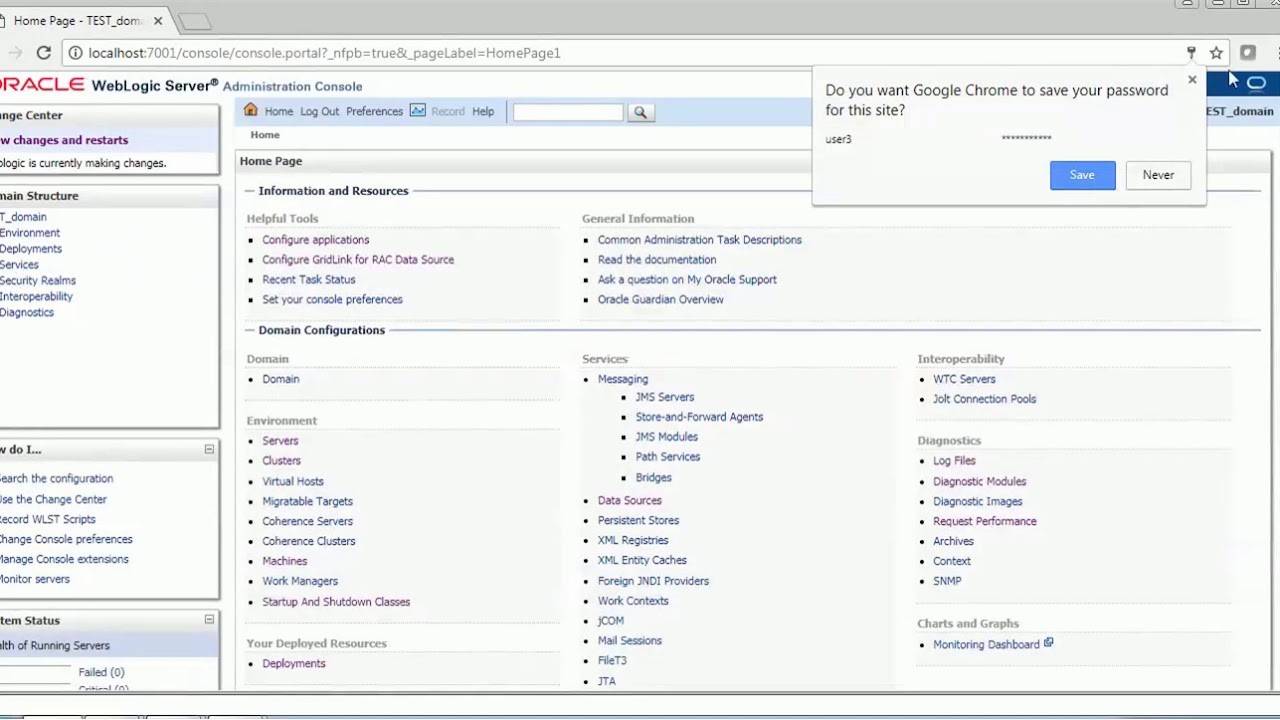Open the Servers link under Environment
Image resolution: width=1280 pixels, height=720 pixels.
click(280, 441)
